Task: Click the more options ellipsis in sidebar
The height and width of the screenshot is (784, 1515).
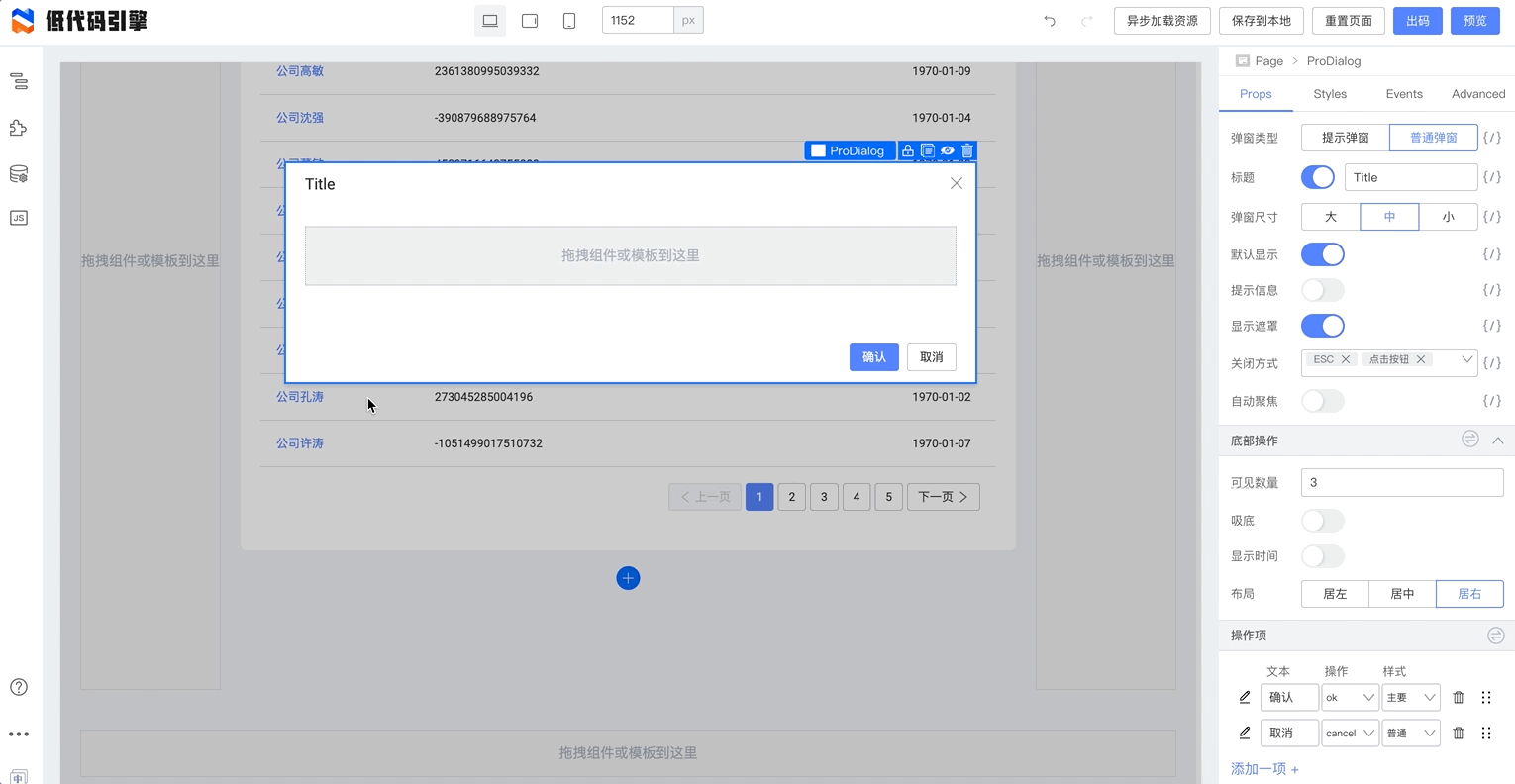Action: point(19,734)
